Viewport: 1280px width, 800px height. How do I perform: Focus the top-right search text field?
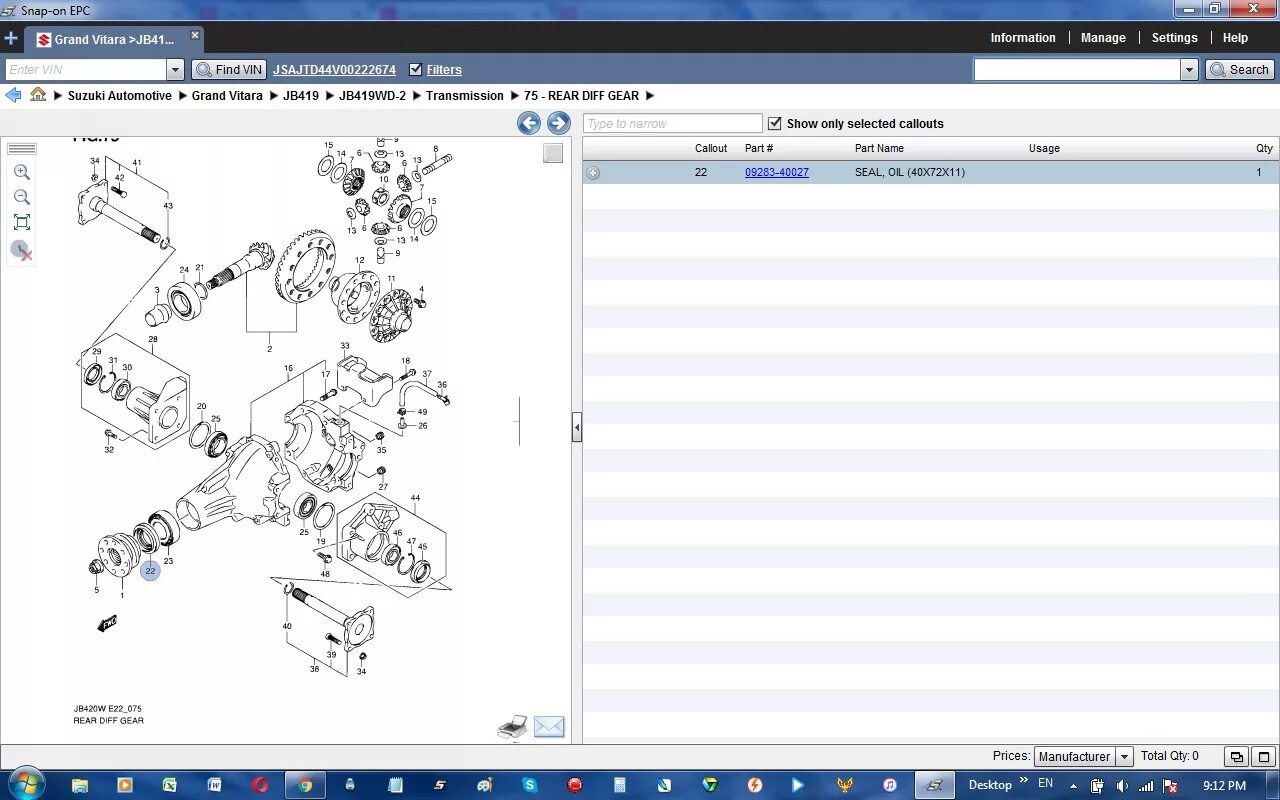(x=1077, y=70)
